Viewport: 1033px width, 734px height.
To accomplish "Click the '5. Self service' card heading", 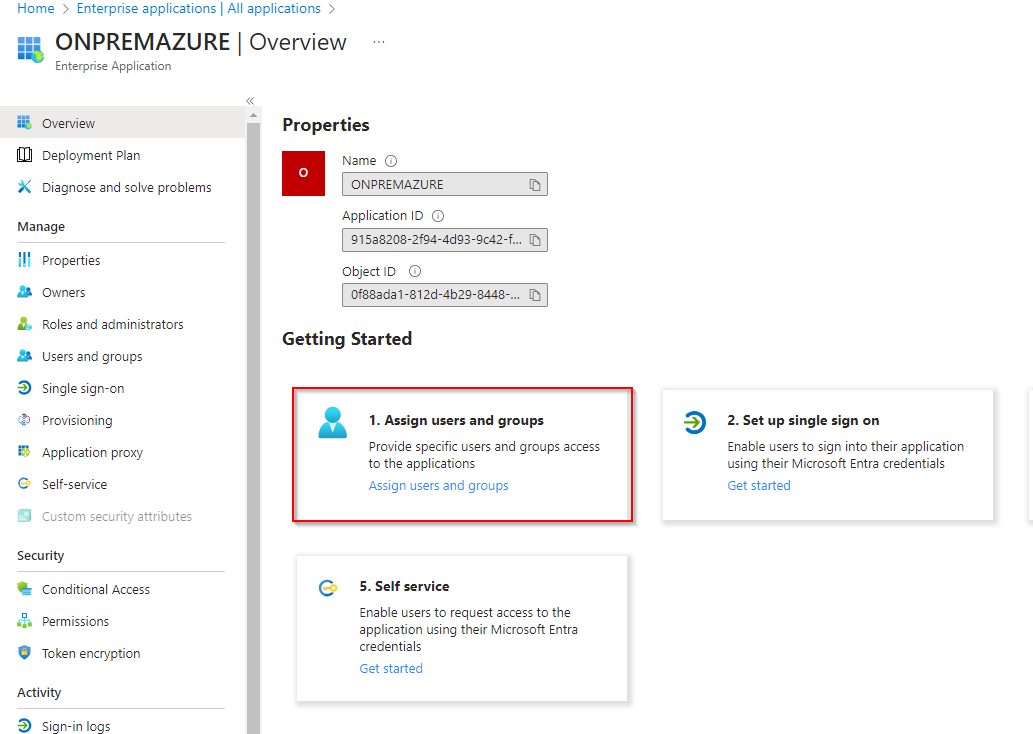I will [404, 586].
